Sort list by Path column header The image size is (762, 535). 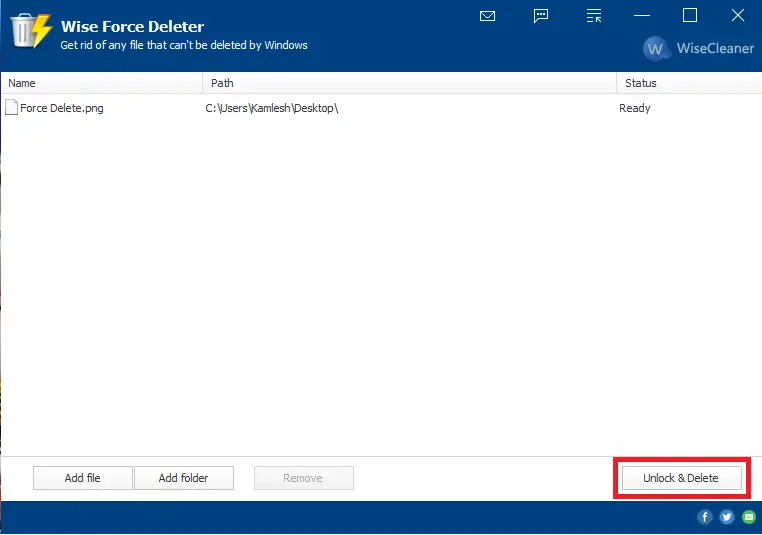point(410,83)
